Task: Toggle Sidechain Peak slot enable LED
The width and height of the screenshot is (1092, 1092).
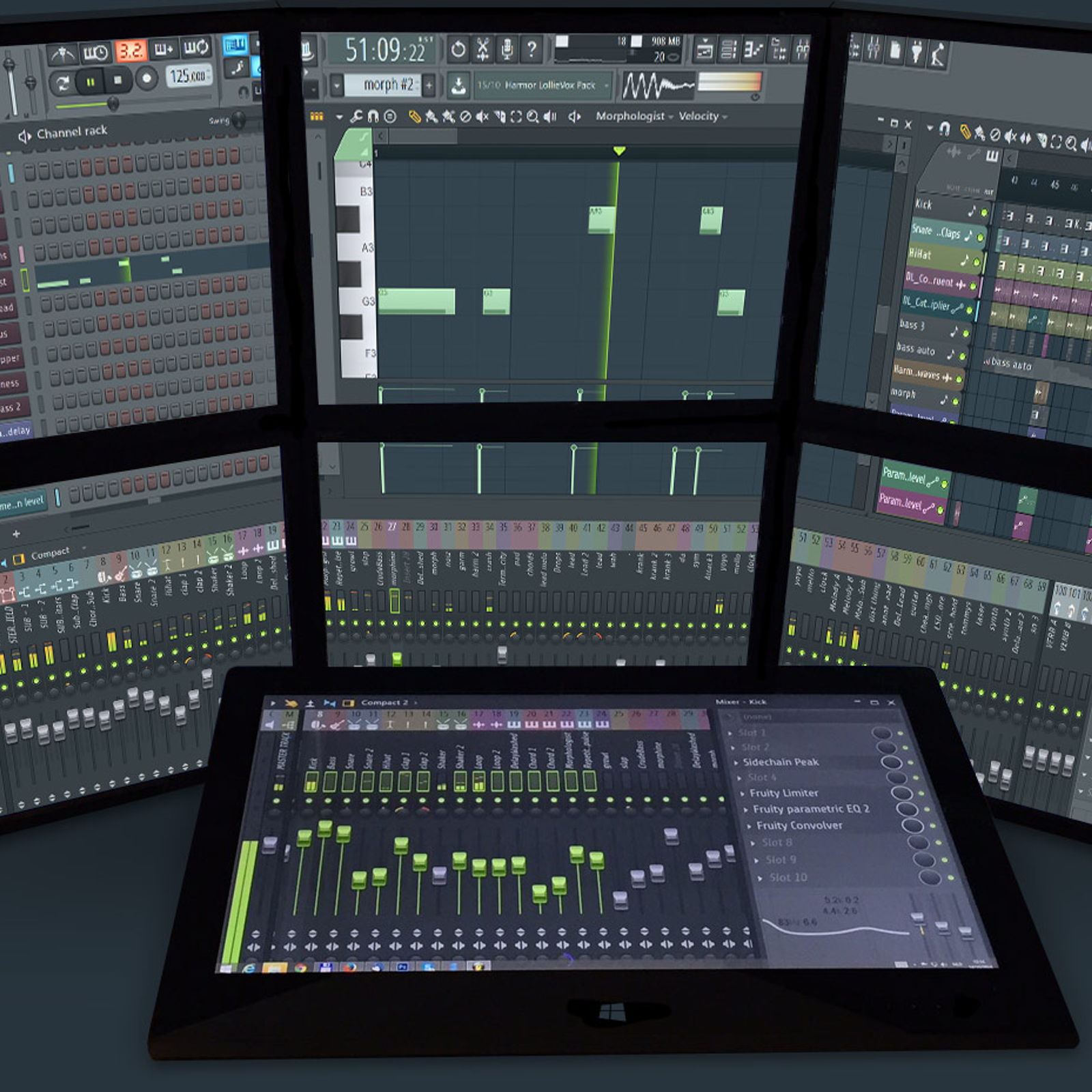Action: tap(909, 763)
